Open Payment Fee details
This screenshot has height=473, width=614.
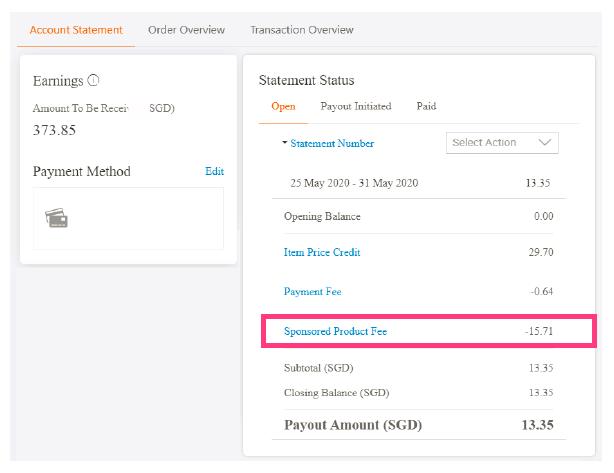tap(313, 292)
